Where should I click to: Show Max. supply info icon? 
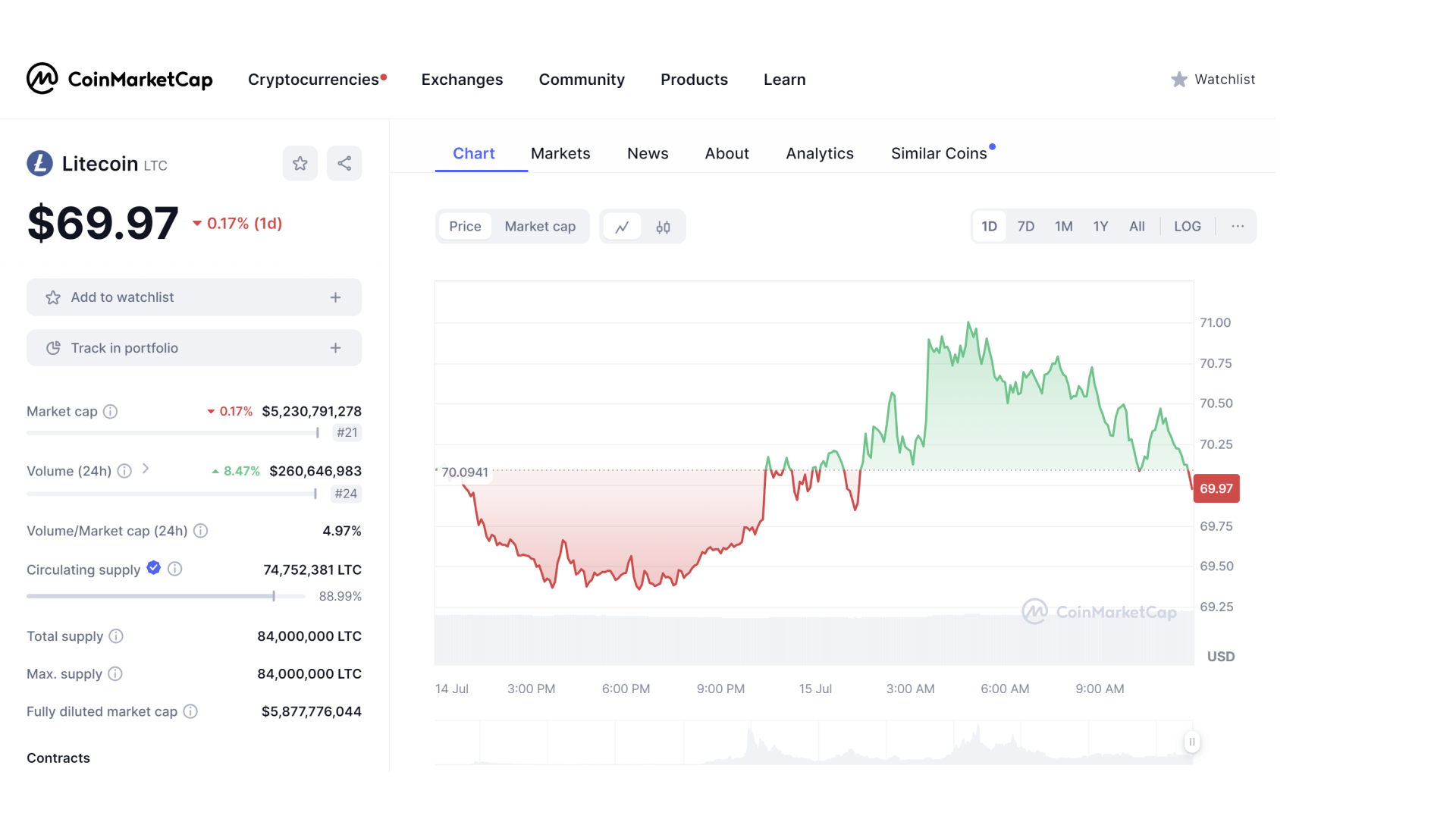[x=115, y=673]
